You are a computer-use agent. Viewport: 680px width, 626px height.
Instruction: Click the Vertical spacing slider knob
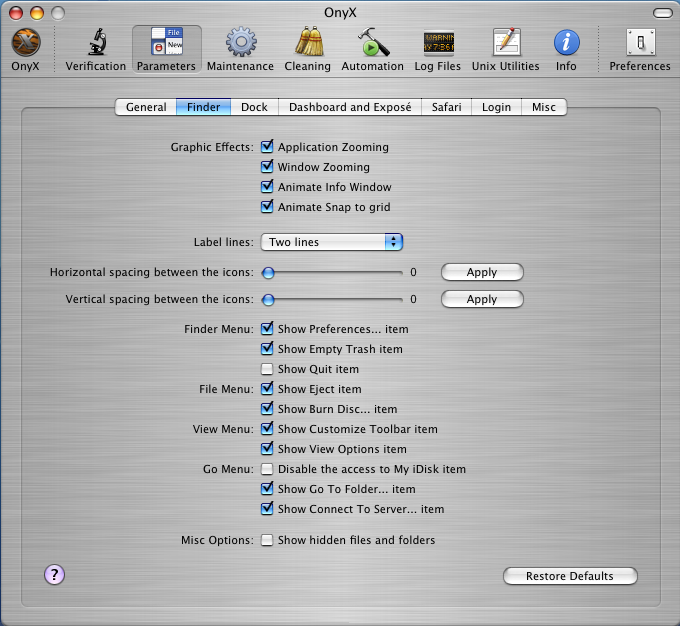268,299
